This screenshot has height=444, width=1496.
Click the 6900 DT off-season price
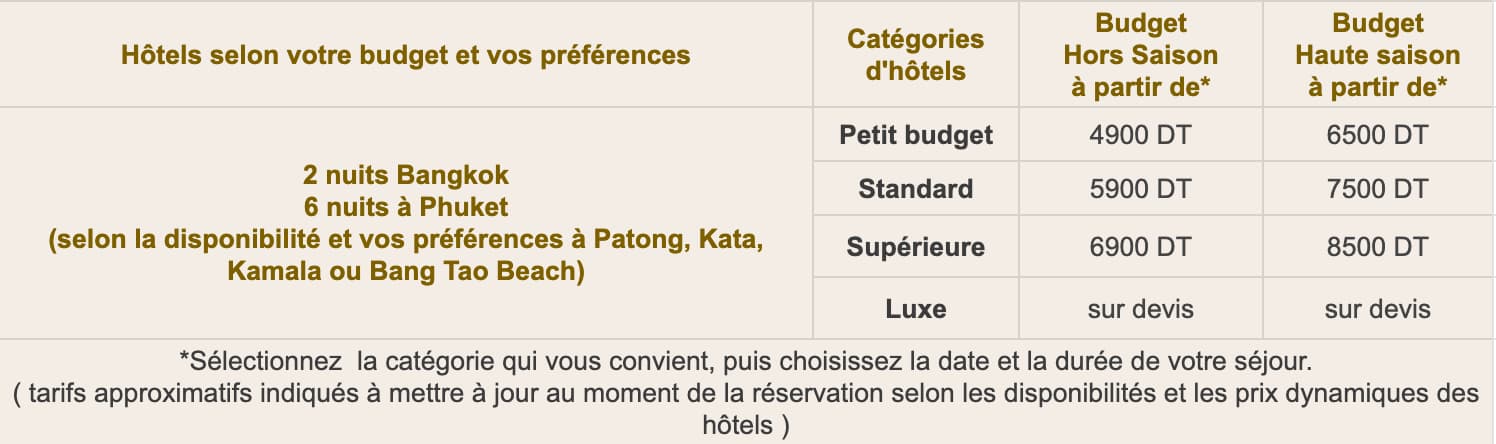pyautogui.click(x=1141, y=247)
